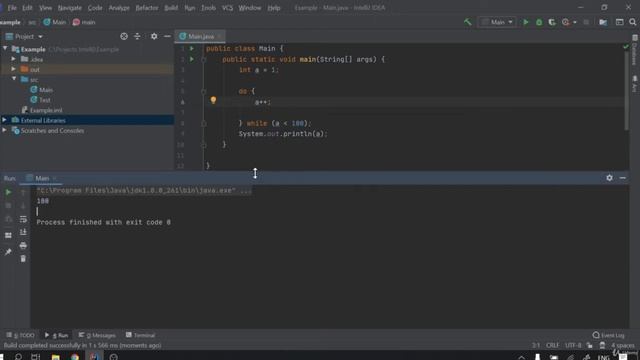Toggle soft-wrap in Run console
640x360 pixels.
pos(23,219)
